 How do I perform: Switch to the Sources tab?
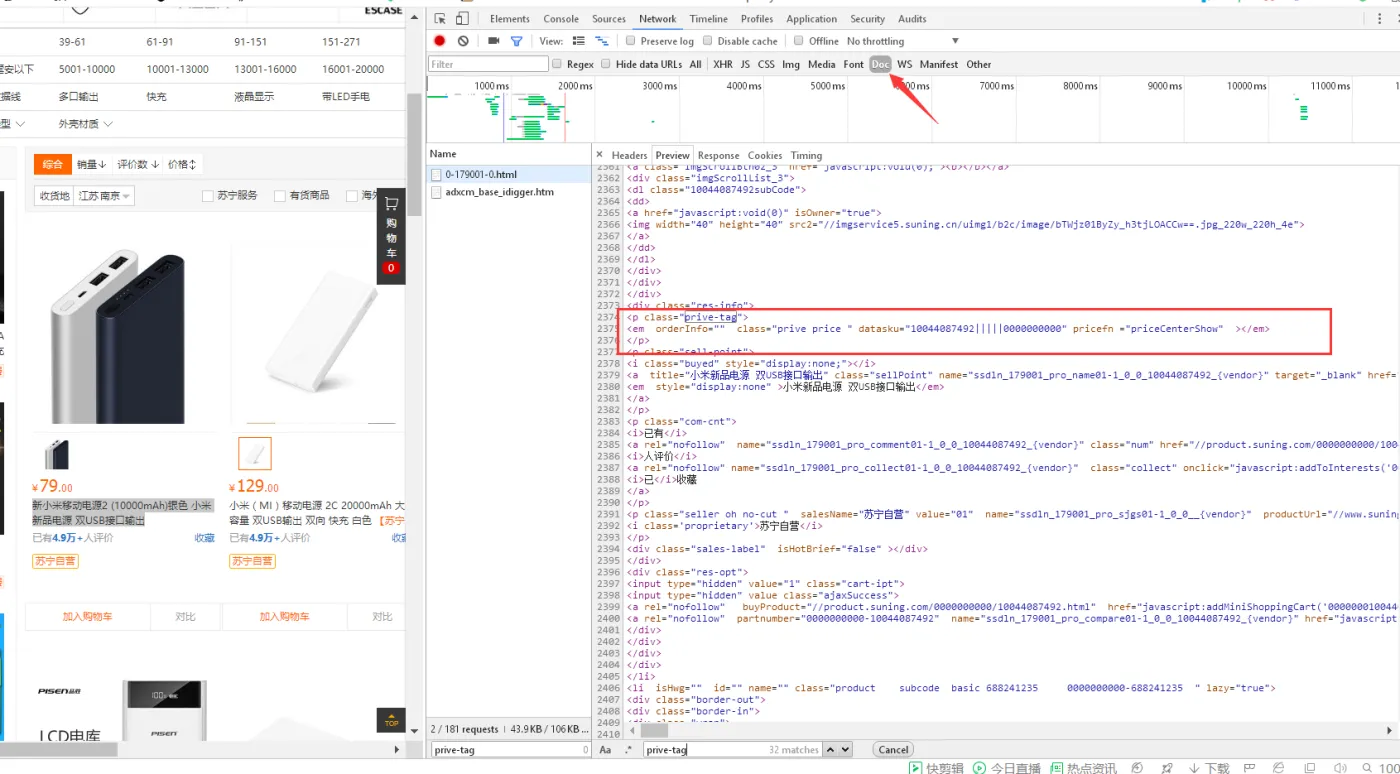(x=609, y=19)
